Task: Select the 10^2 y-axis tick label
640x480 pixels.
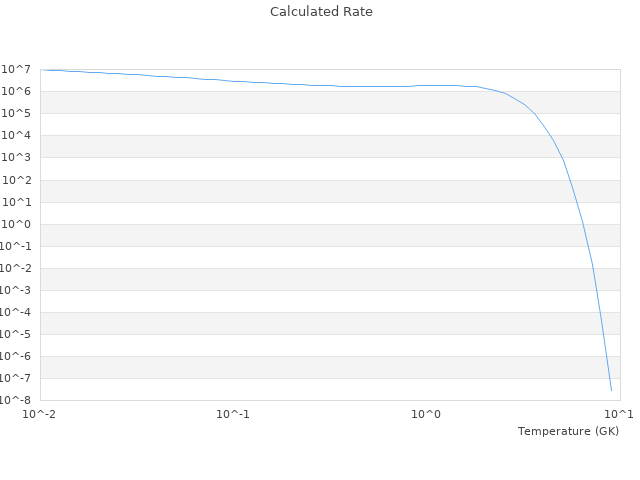Action: (16, 180)
